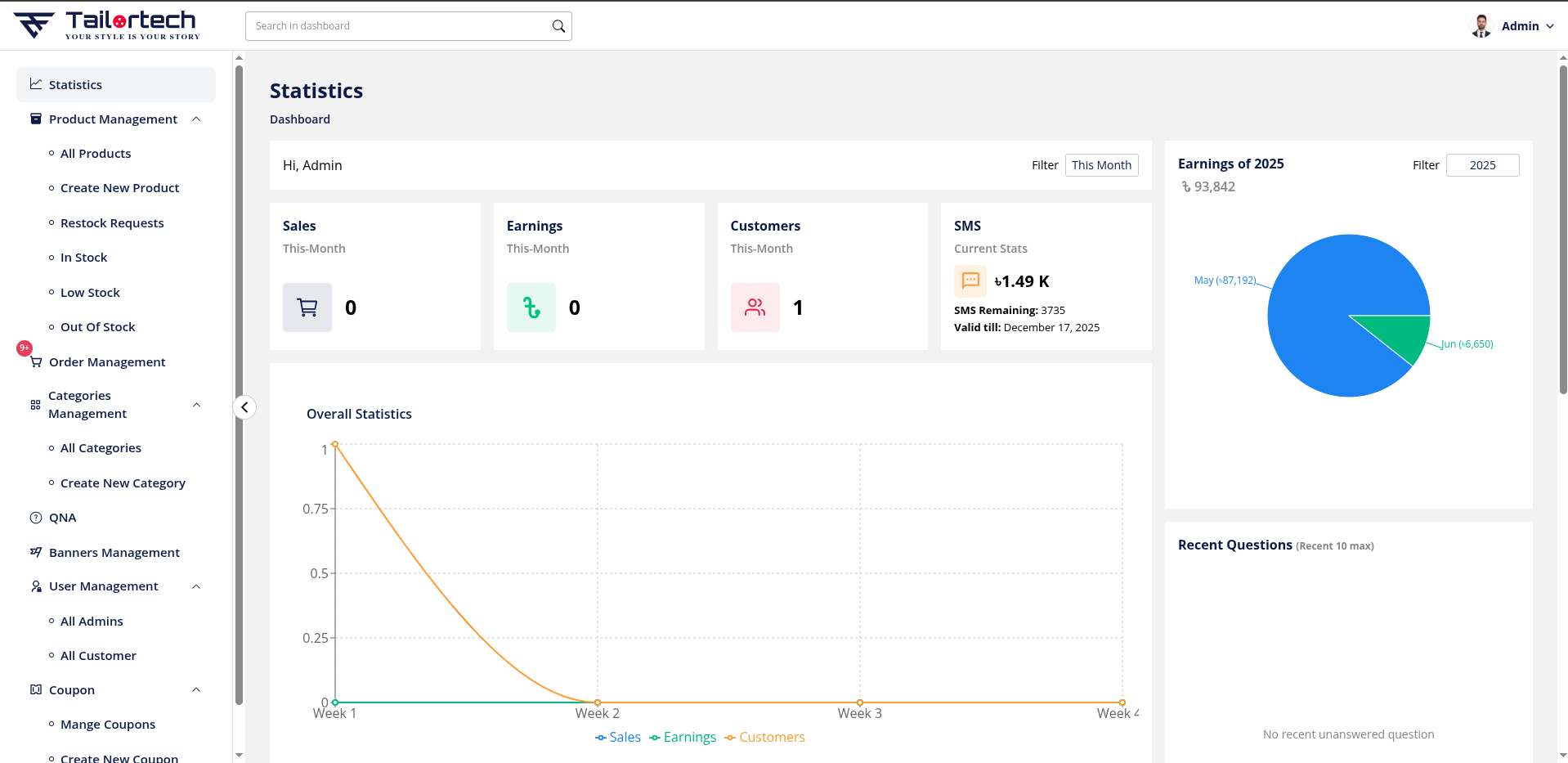Open All Categories page
Viewport: 1568px width, 763px height.
coord(101,448)
